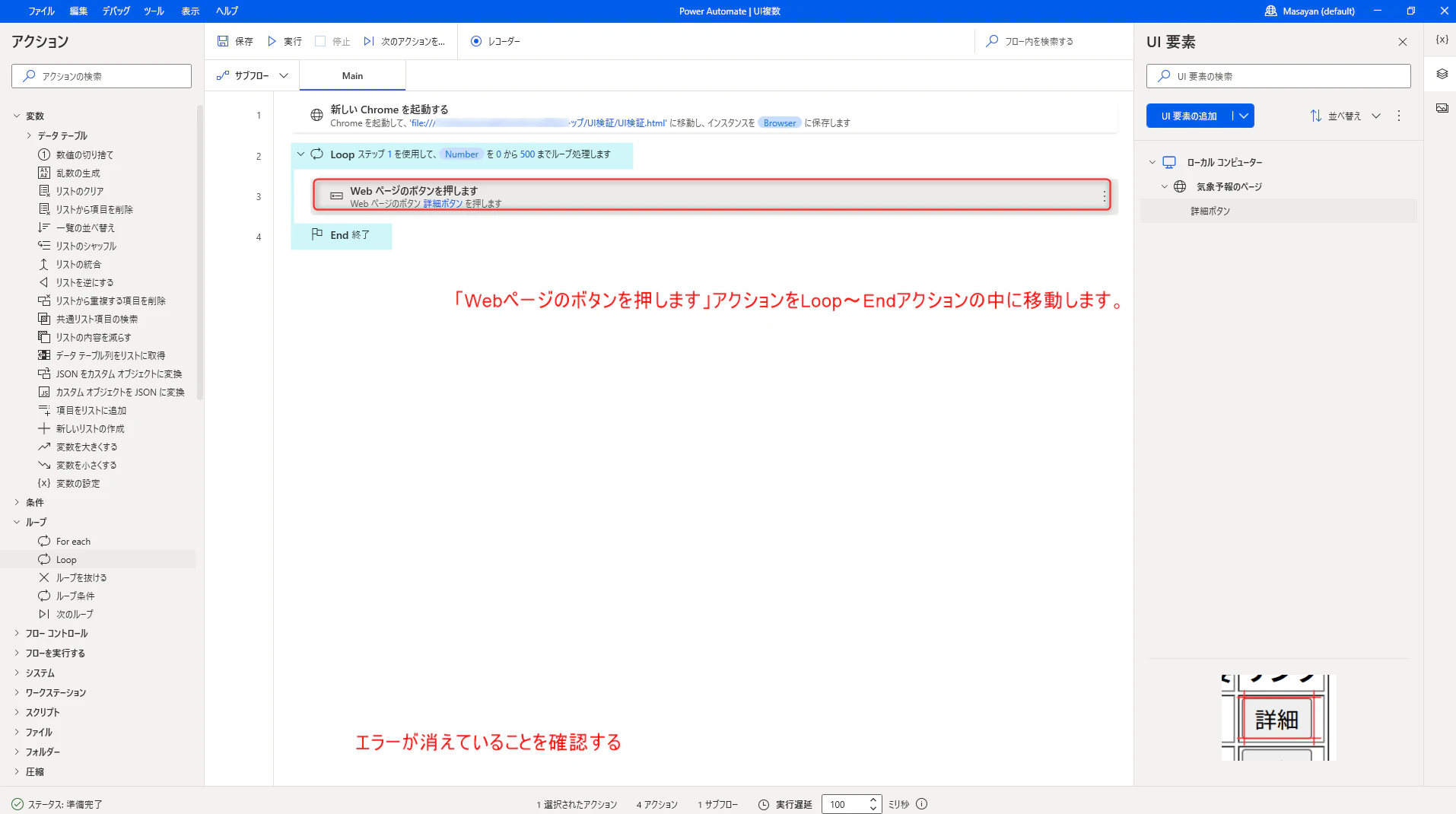The width and height of the screenshot is (1456, 814).
Task: Expand the フロー コントロール category
Action: (17, 633)
